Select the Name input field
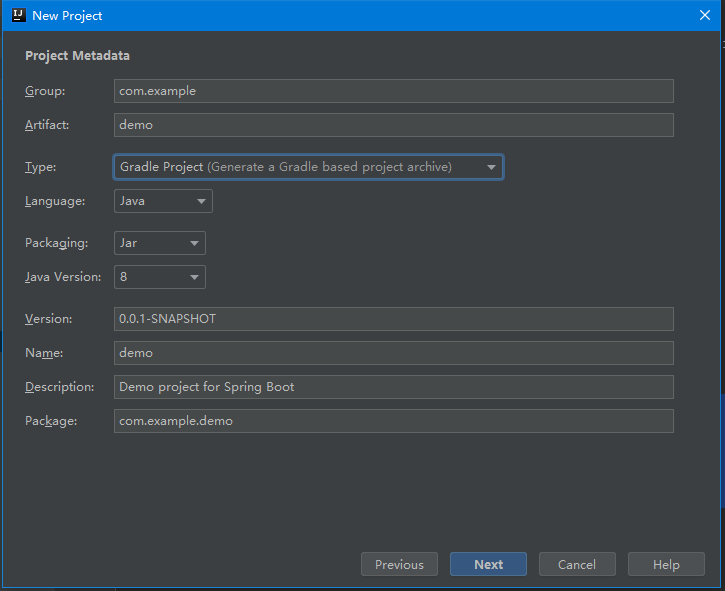 pyautogui.click(x=393, y=353)
